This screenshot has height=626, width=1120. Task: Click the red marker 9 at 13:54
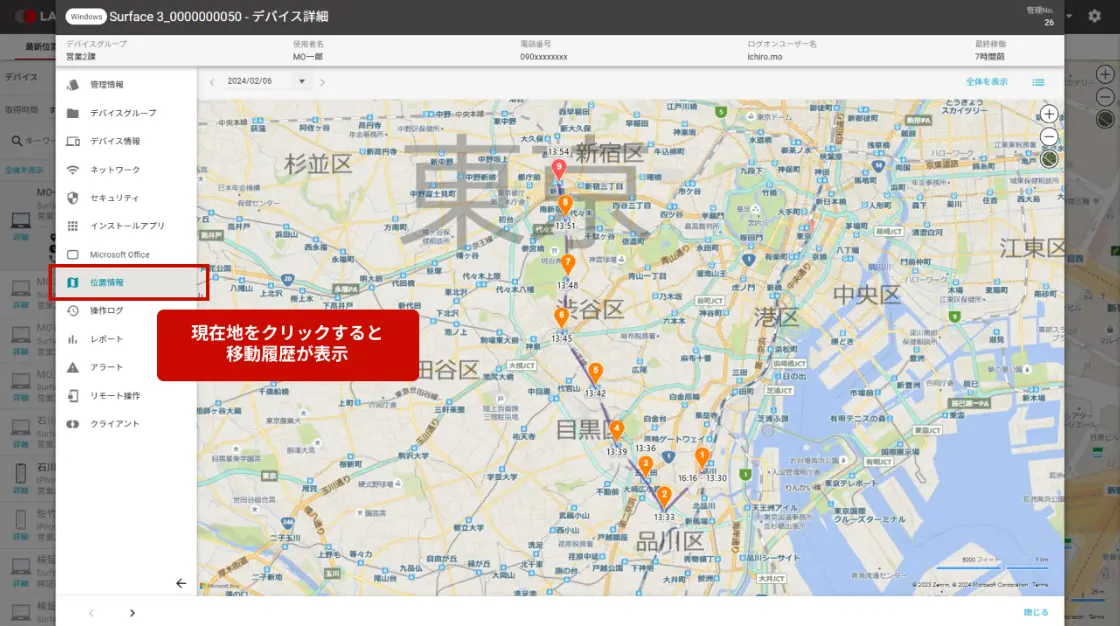pos(559,169)
